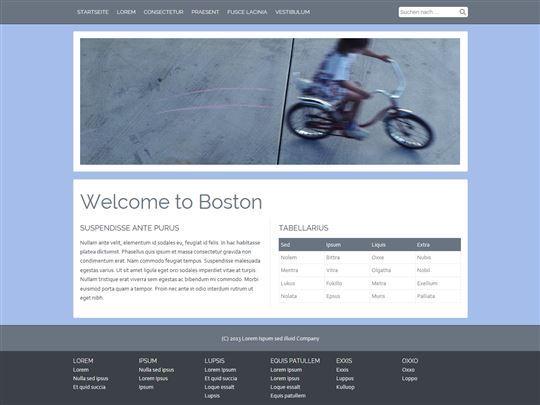Screen dimensions: 540x405
Task: Open 'Loque essalt' under footer LUPSIS column
Action: (x=219, y=387)
